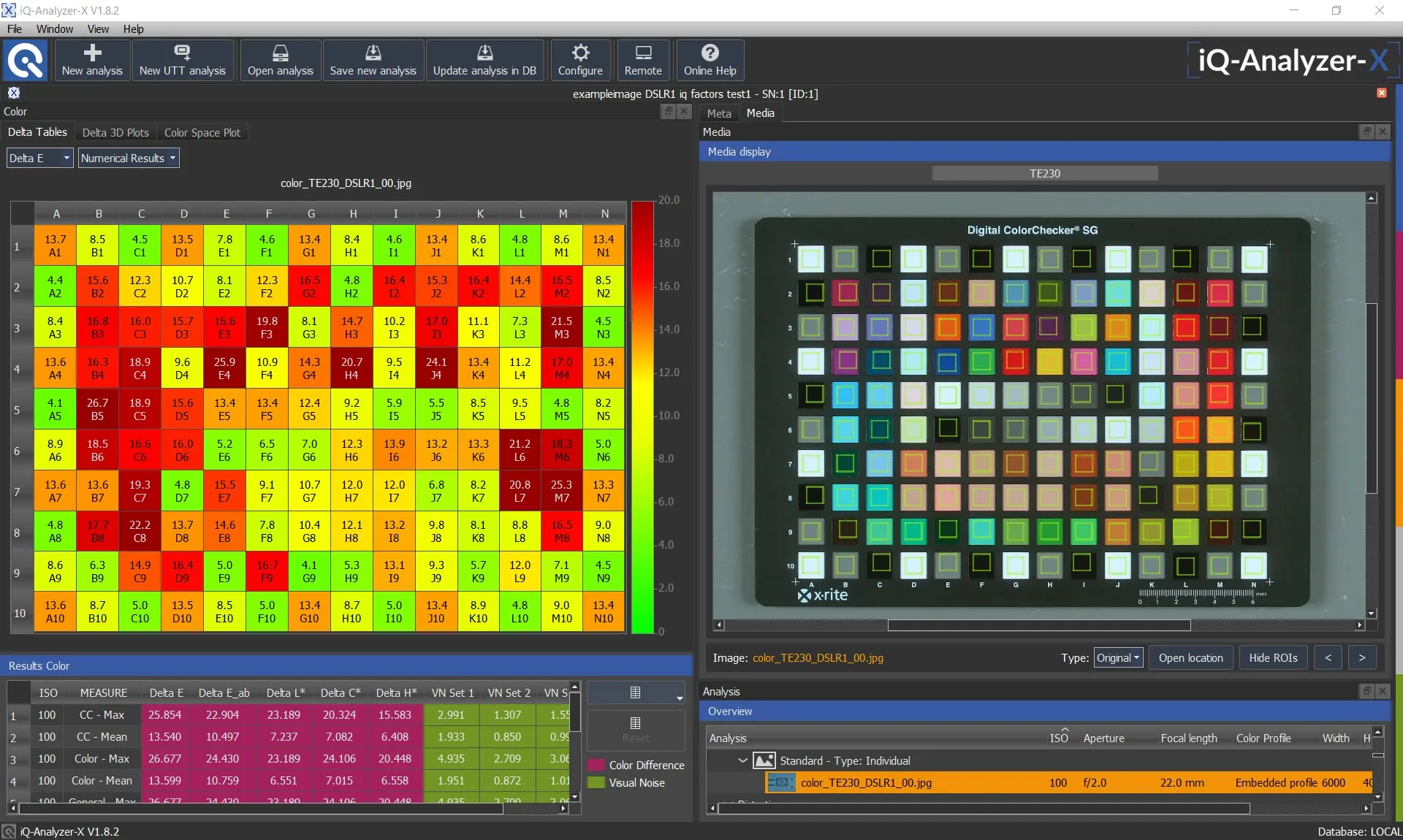The image size is (1403, 840).
Task: Switch to Delta Tables tab
Action: point(37,132)
